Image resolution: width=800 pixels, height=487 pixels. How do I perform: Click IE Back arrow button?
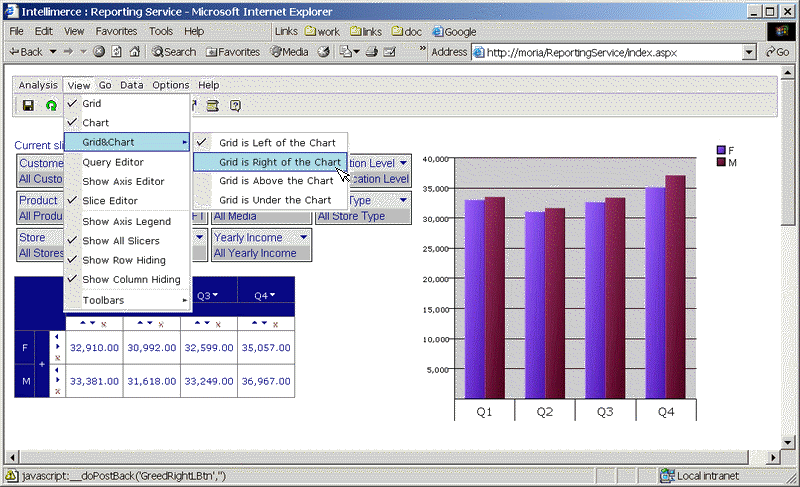pyautogui.click(x=27, y=52)
